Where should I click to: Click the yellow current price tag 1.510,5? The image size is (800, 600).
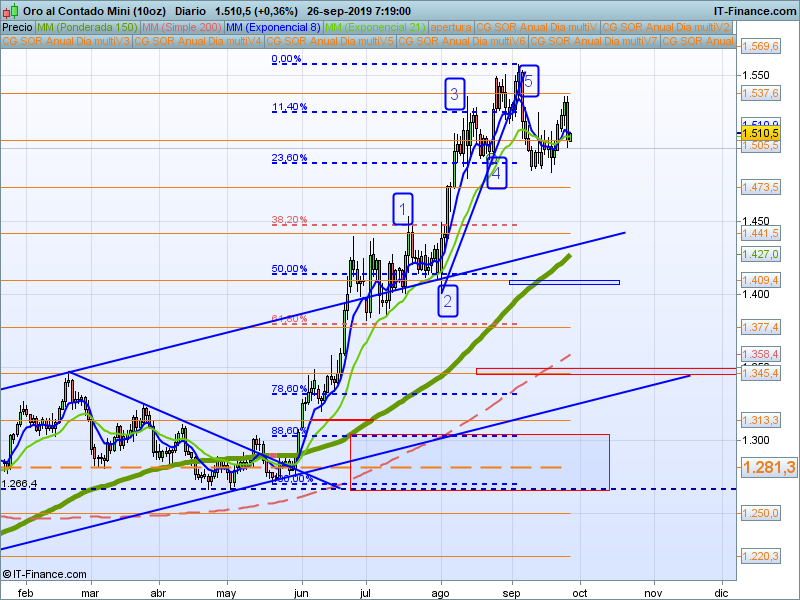[760, 134]
